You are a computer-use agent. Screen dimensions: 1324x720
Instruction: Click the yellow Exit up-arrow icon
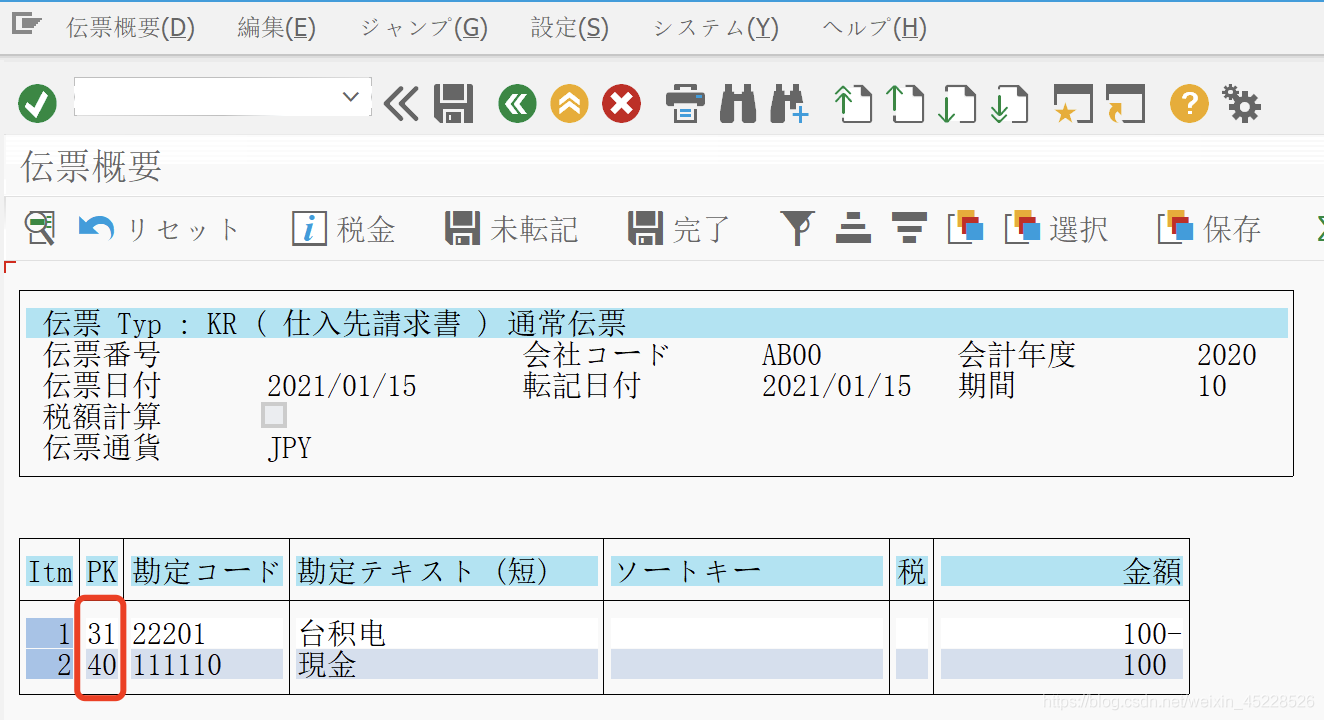pos(569,103)
